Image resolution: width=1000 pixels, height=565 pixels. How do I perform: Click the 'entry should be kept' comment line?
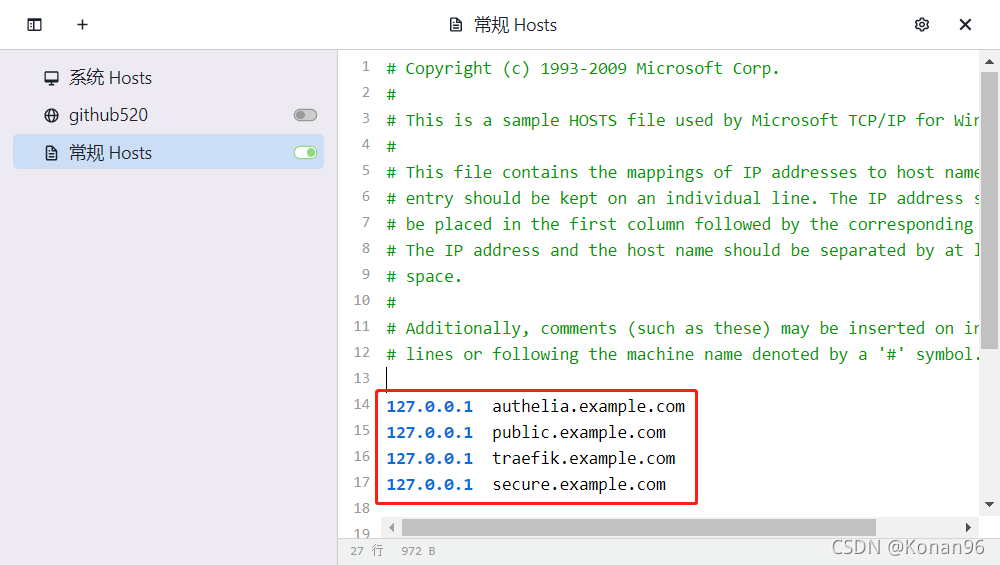pyautogui.click(x=682, y=199)
